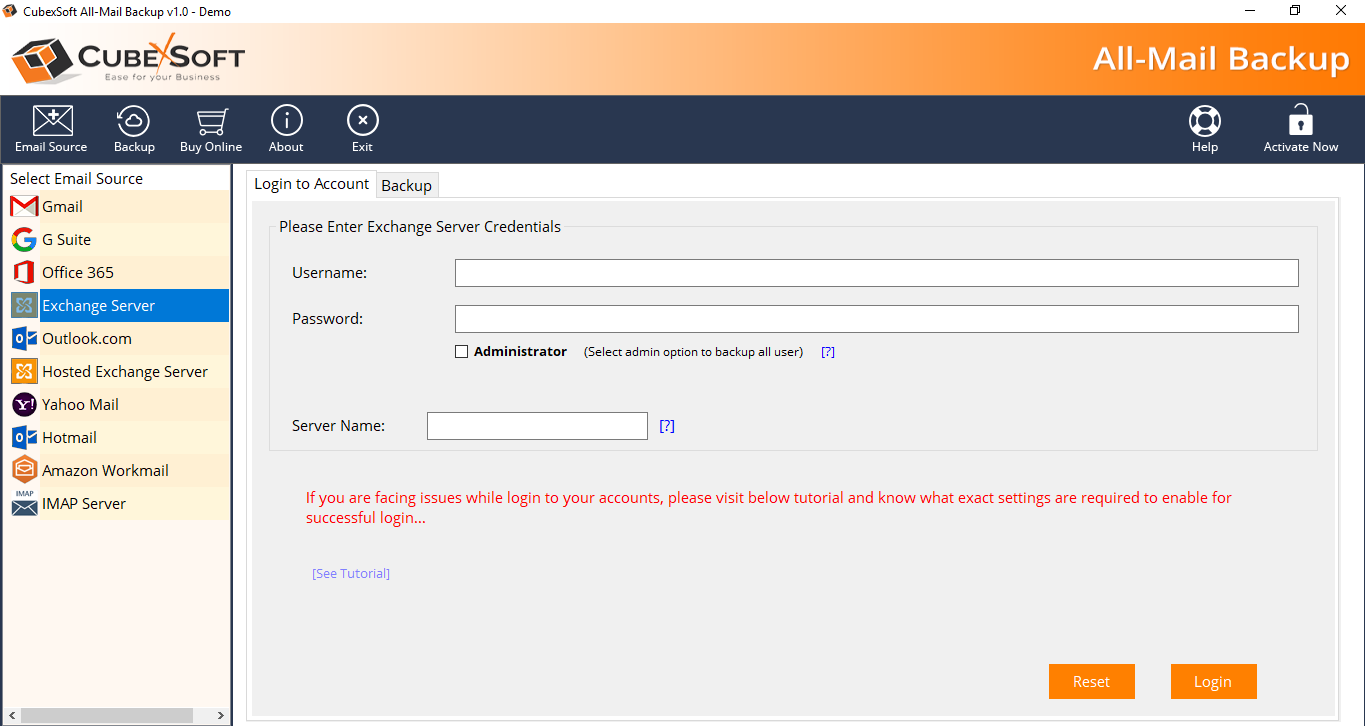
Task: Choose the Hotmail icon
Action: point(24,437)
